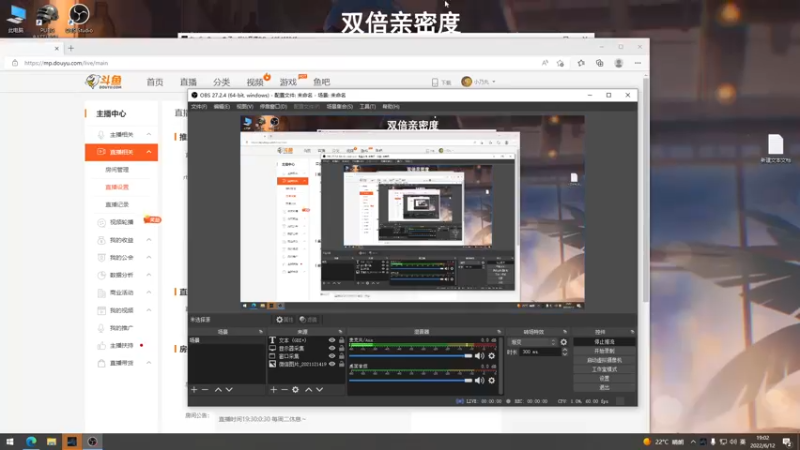Open 帮助(H) menu in OBS

391,107
